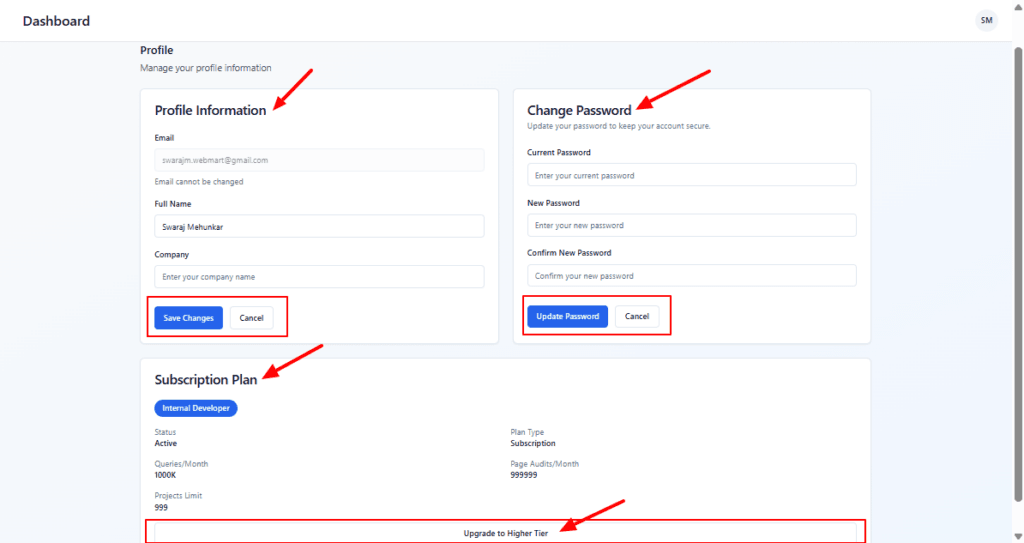This screenshot has height=543, width=1024.
Task: Cancel the Change Password form
Action: coord(637,316)
